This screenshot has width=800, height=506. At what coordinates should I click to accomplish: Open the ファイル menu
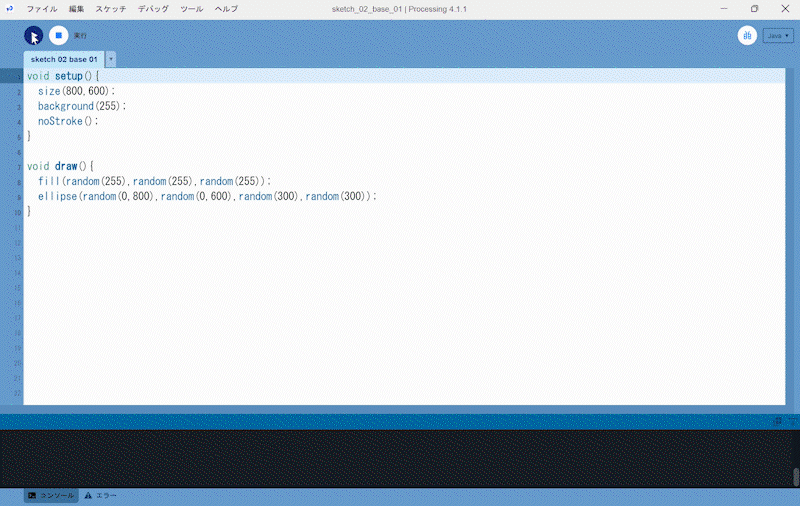(42, 9)
